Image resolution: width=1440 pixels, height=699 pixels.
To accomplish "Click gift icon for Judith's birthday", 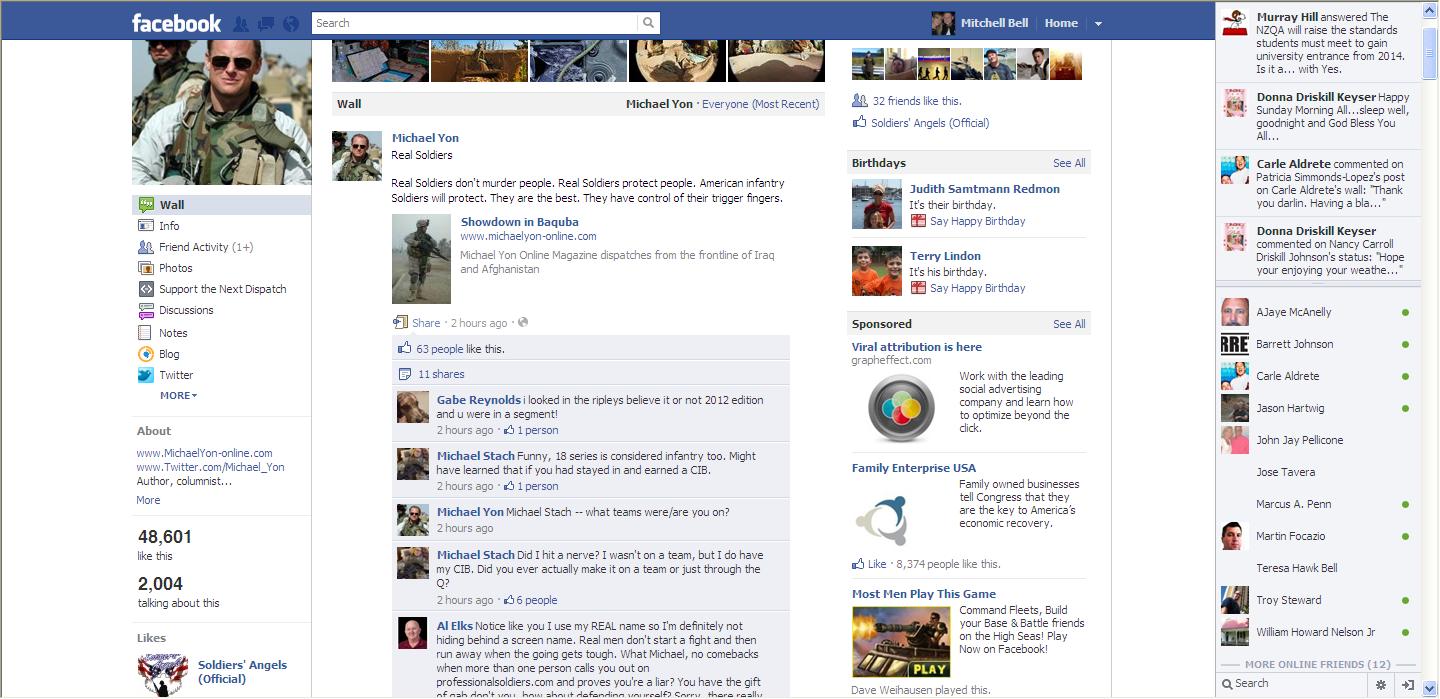I will (918, 221).
